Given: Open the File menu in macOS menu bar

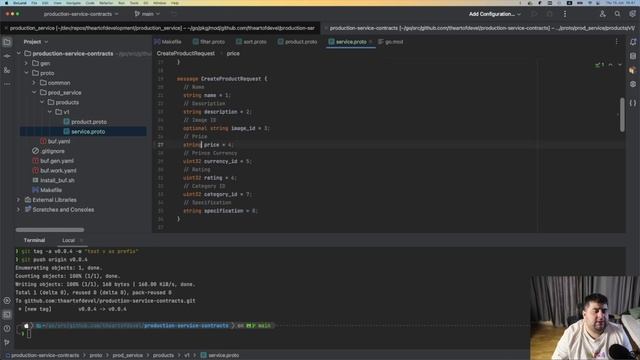Looking at the screenshot, I should 34,3.
